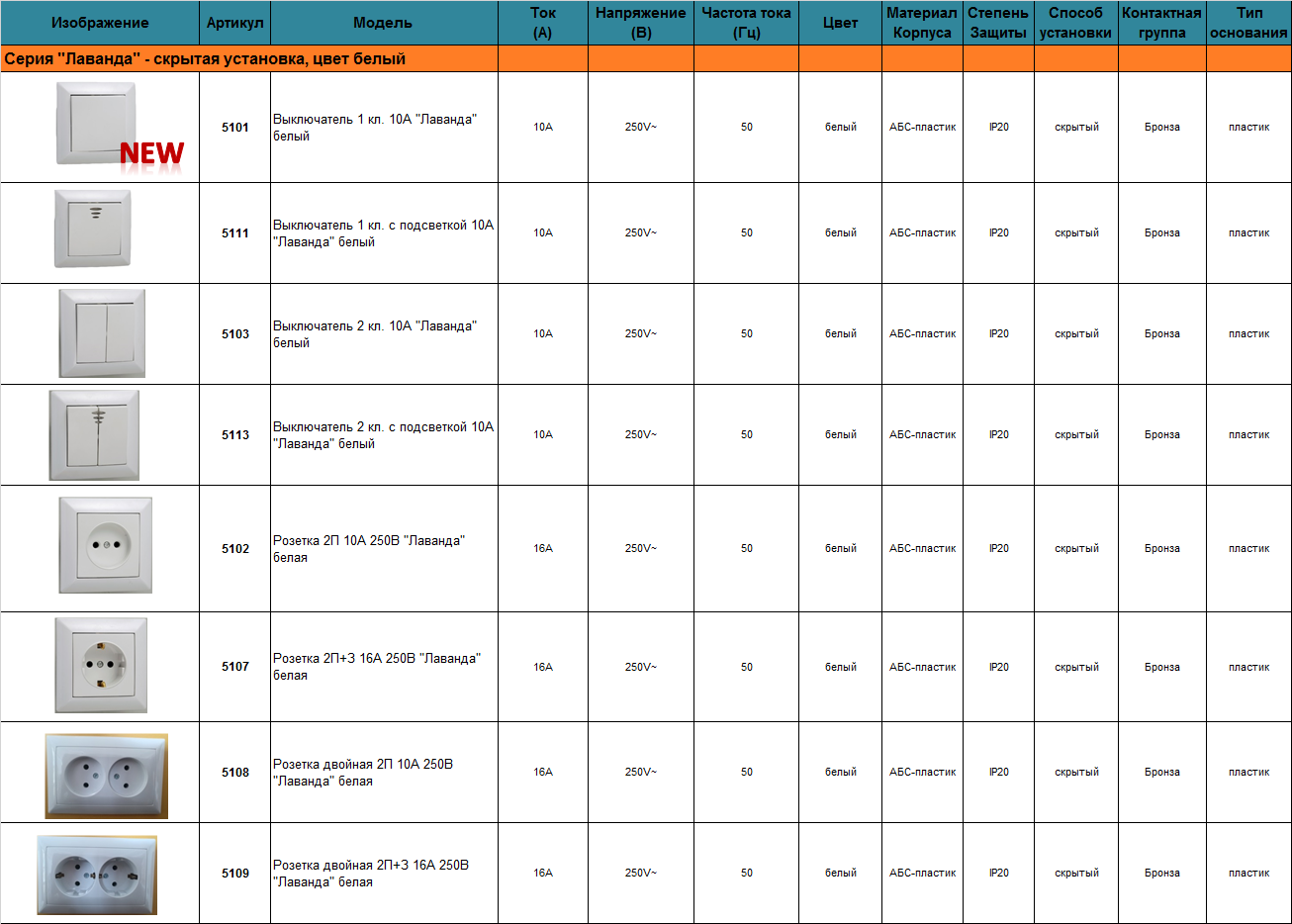Select the illuminated two-gang switch image of 5113
Screen dimensions: 1292x924
click(x=94, y=435)
